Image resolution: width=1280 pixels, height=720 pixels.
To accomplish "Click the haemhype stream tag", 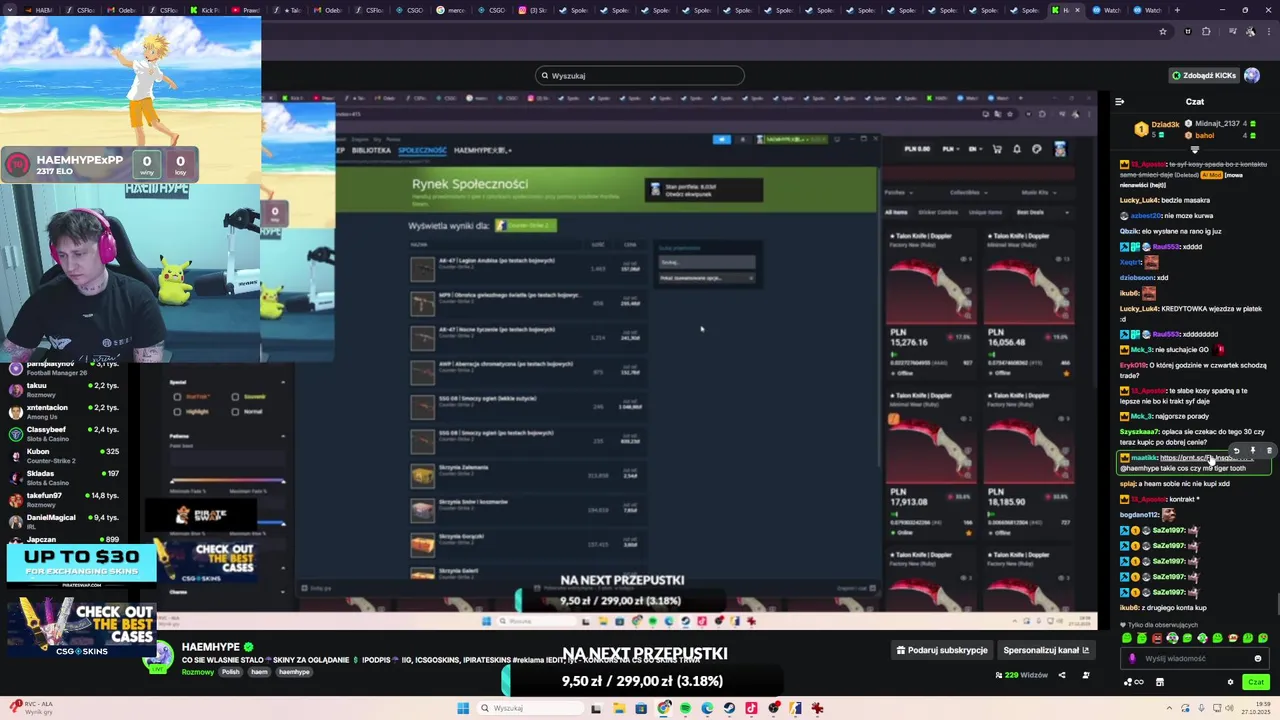I will click(294, 672).
